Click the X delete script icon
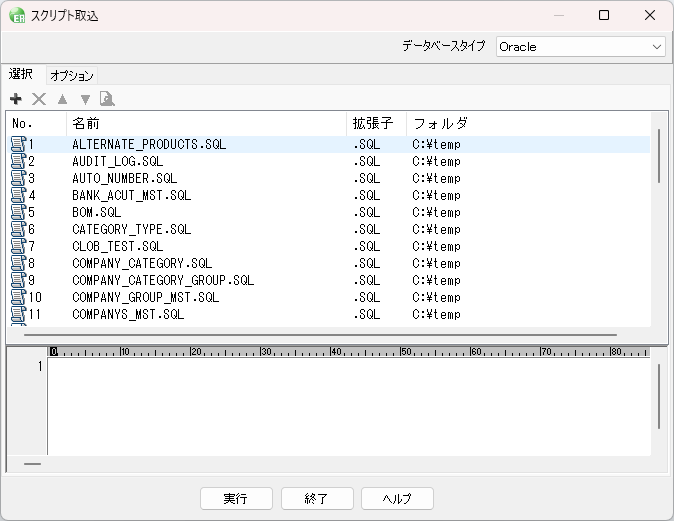This screenshot has height=521, width=674. [39, 99]
